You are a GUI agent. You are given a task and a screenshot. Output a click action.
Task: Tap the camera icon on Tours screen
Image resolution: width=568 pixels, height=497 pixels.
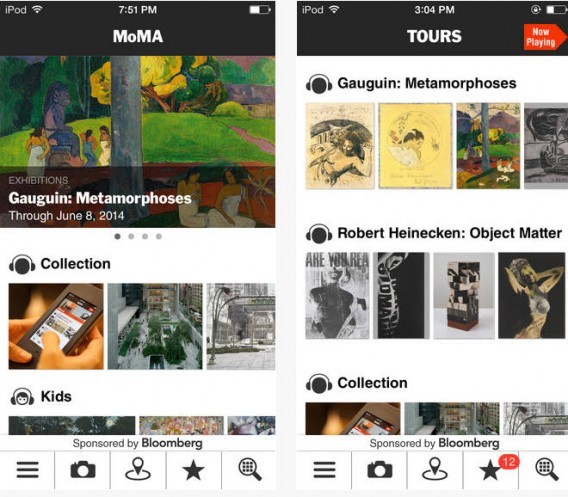(380, 469)
